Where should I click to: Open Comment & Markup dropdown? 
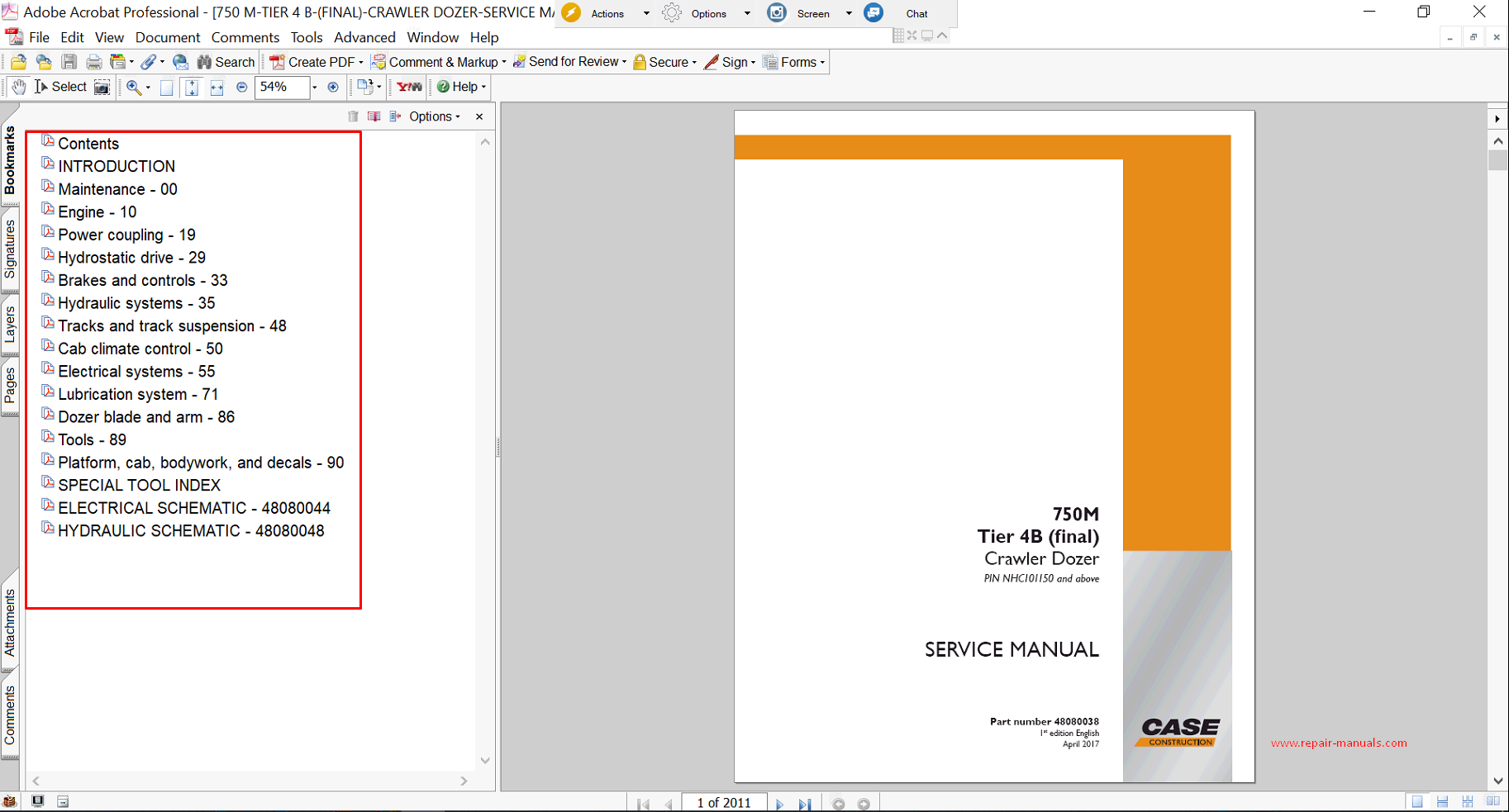(439, 62)
